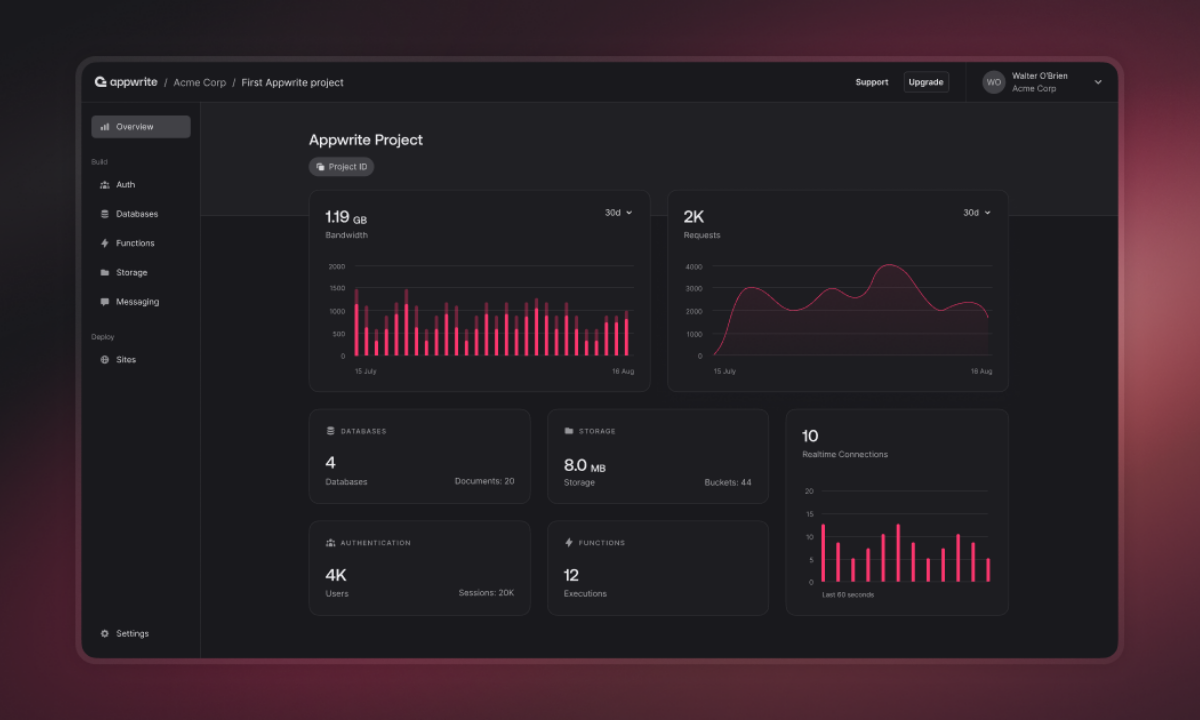The image size is (1200, 720).
Task: Click the copy icon in Project ID pill
Action: tap(320, 167)
